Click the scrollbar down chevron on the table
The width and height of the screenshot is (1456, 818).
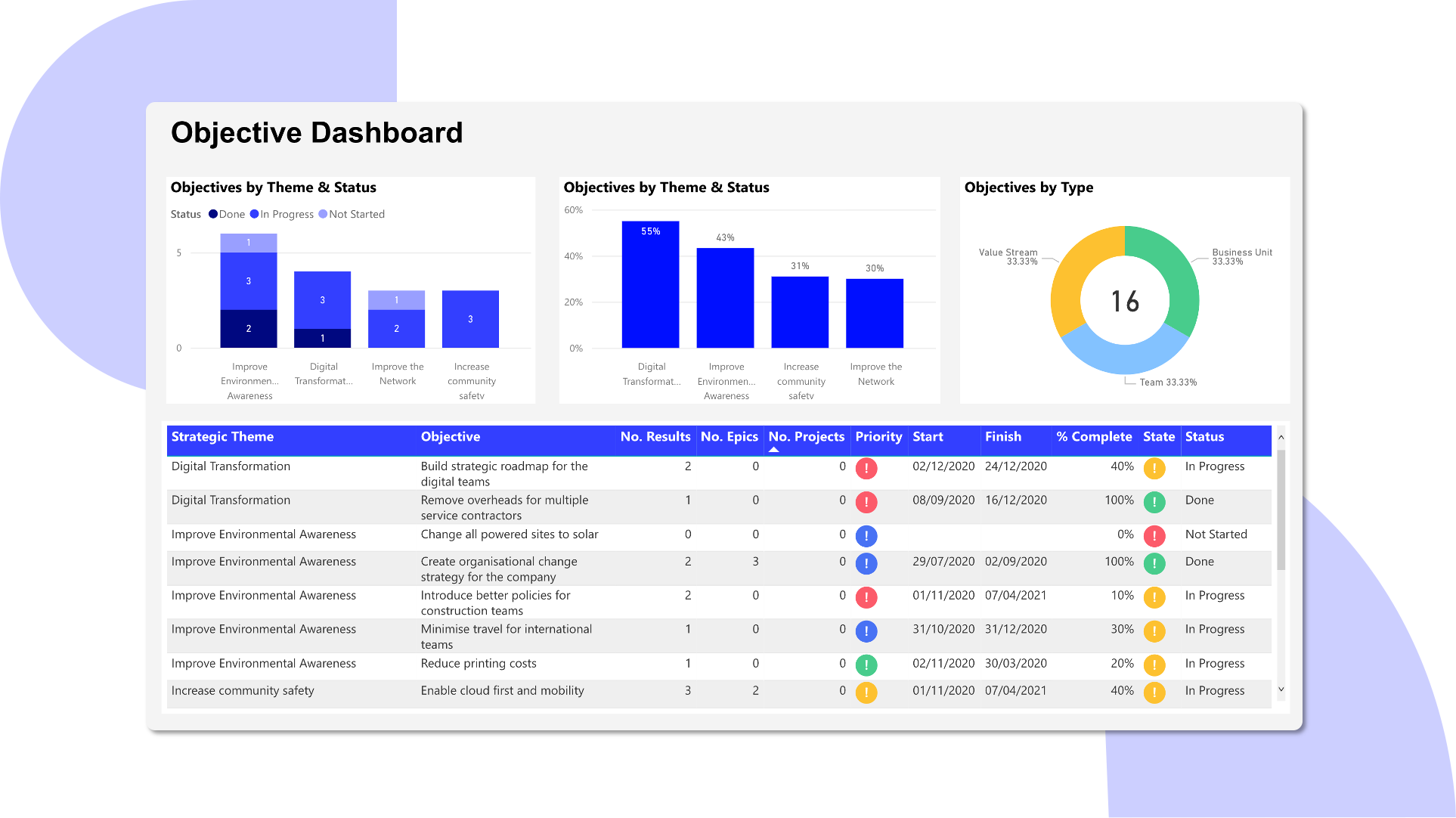pos(1281,689)
